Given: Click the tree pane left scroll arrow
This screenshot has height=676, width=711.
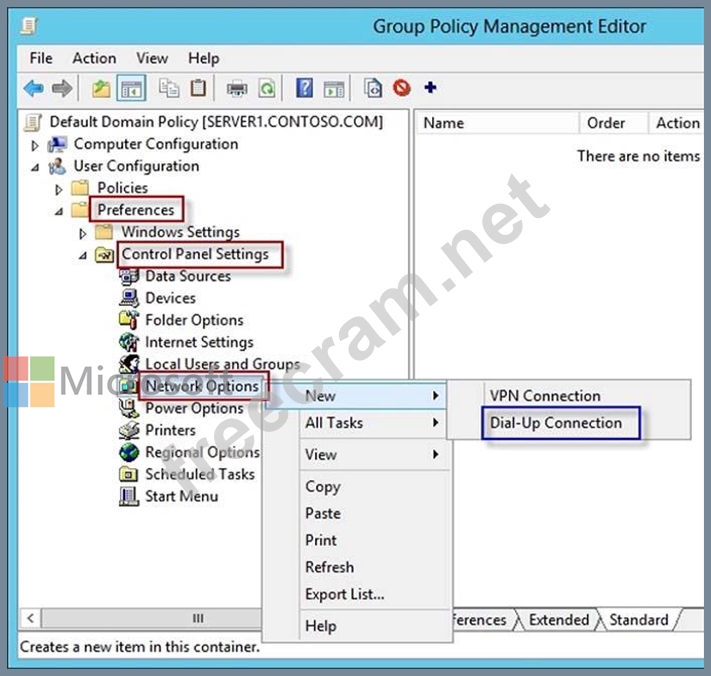Looking at the screenshot, I should (30, 618).
